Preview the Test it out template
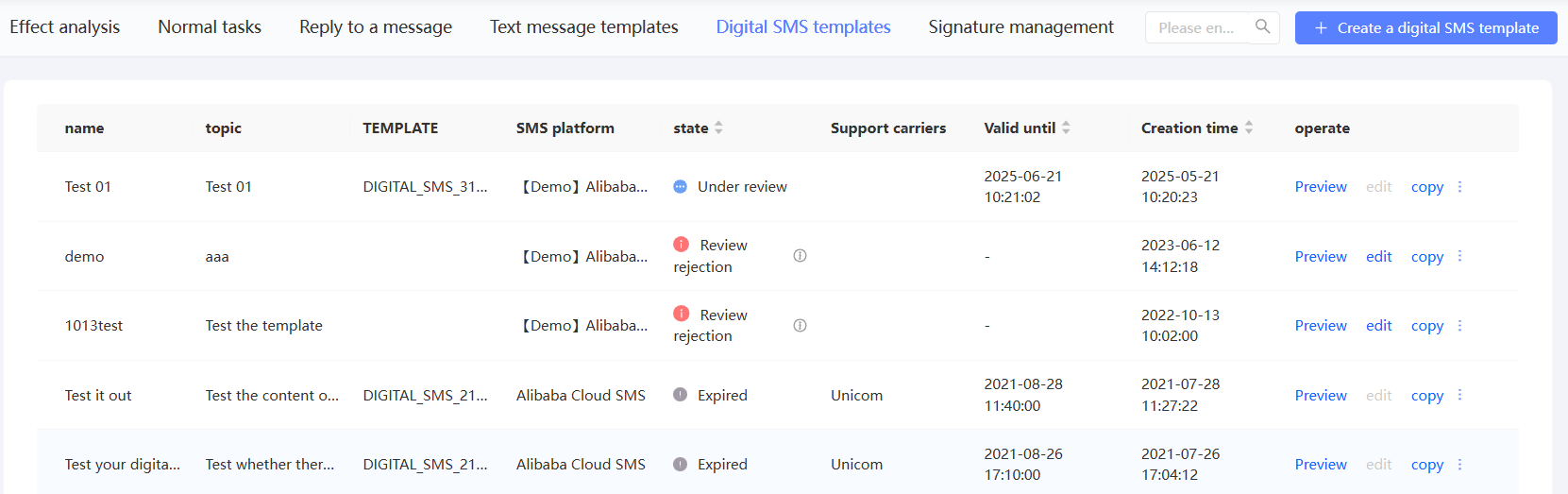The width and height of the screenshot is (1568, 494). (1321, 395)
